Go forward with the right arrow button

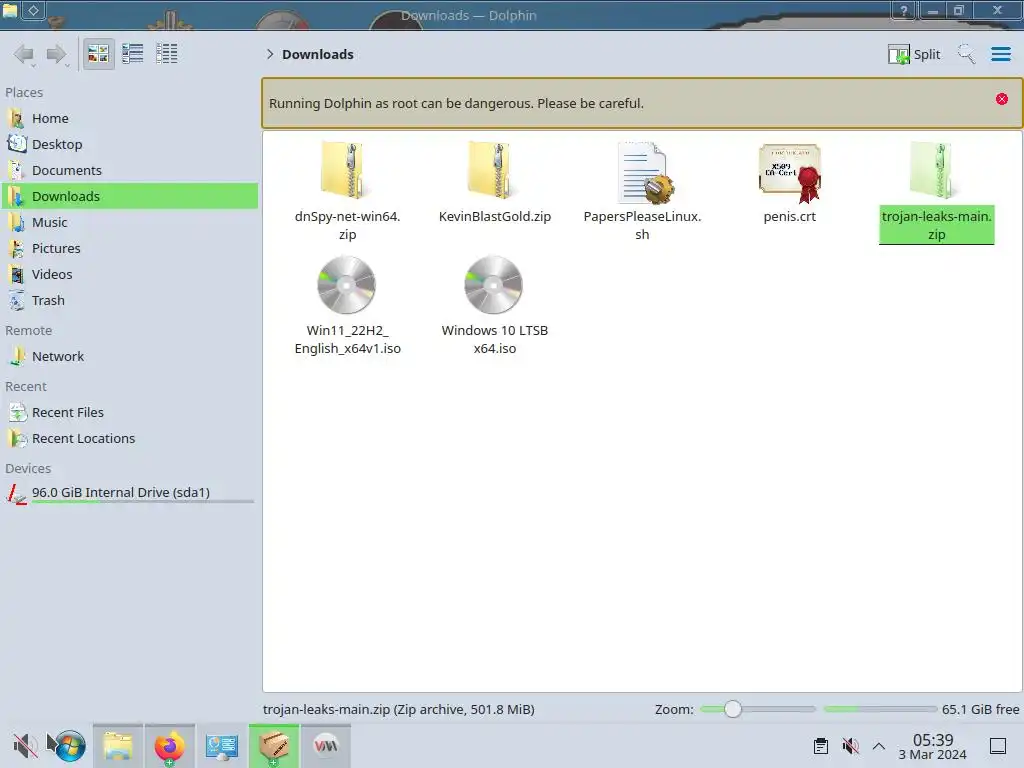56,54
